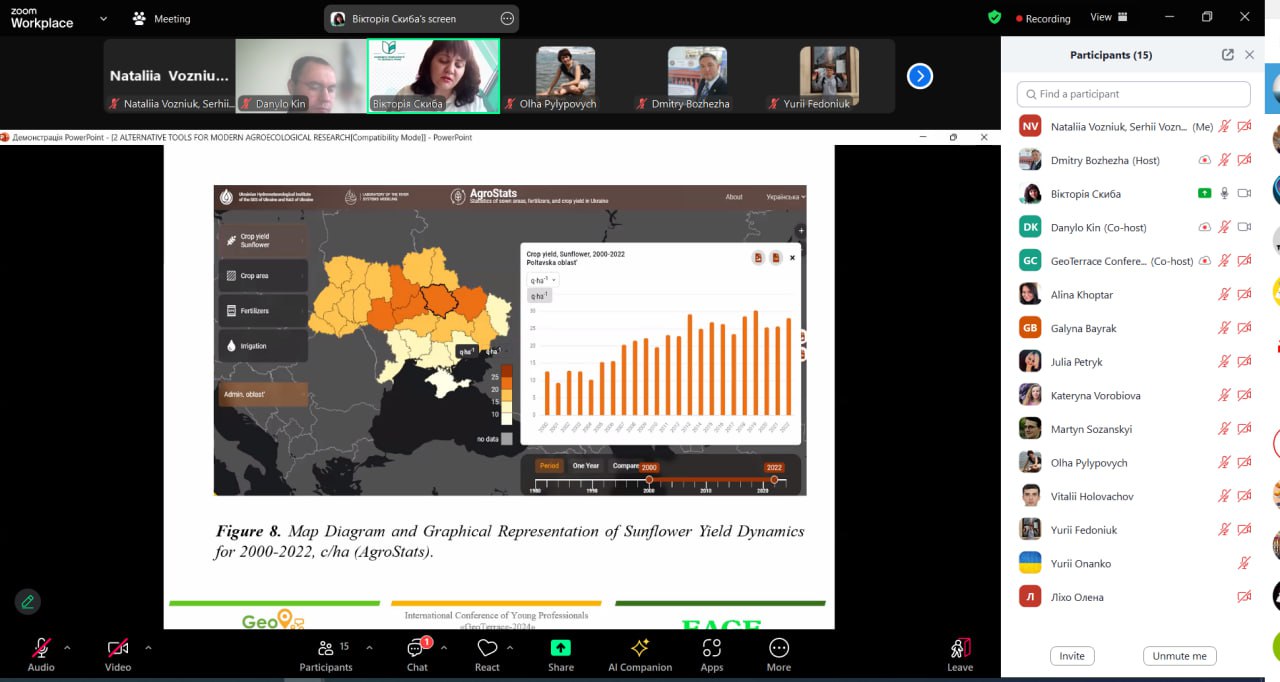Start sharing with green Share icon

(x=561, y=648)
